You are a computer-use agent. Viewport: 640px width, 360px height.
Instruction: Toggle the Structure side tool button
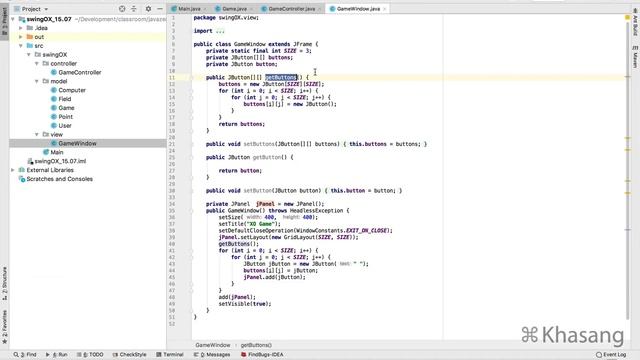4,284
